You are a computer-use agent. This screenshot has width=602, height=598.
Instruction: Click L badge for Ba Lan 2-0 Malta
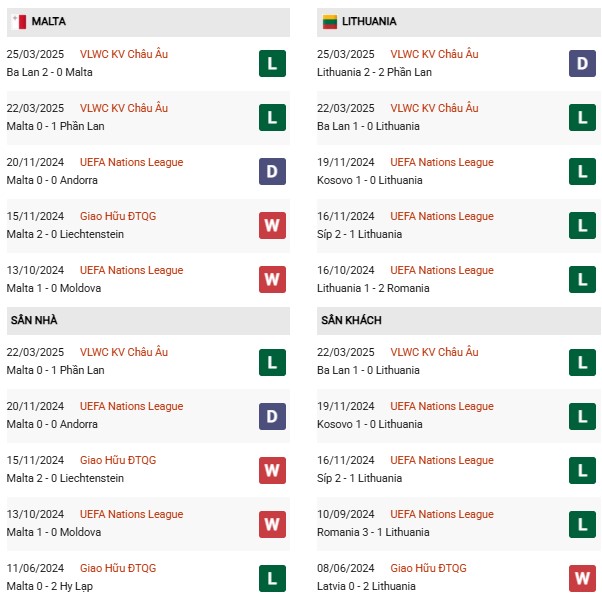tap(272, 63)
